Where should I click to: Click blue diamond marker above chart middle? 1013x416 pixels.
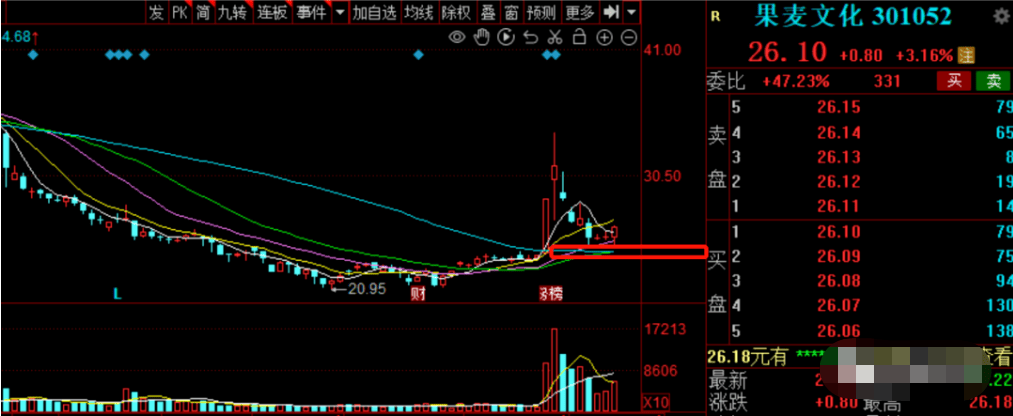point(419,55)
